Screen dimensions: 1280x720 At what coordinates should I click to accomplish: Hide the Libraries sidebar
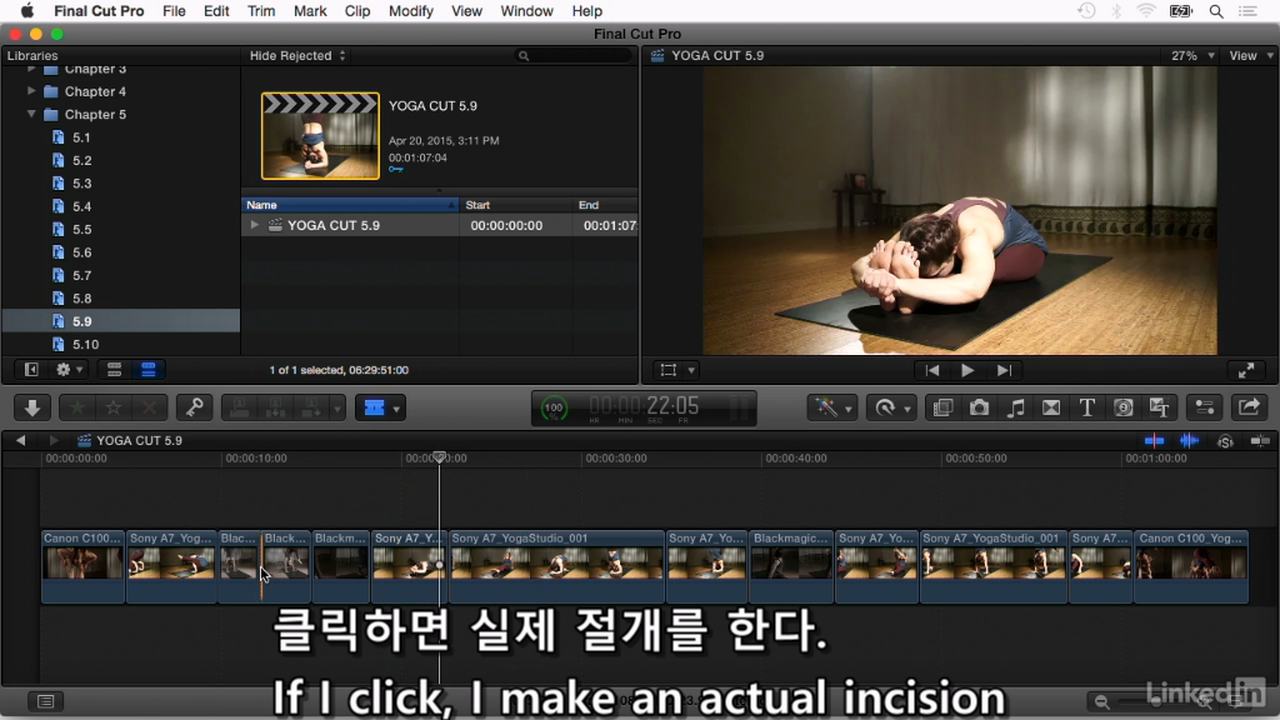click(31, 370)
